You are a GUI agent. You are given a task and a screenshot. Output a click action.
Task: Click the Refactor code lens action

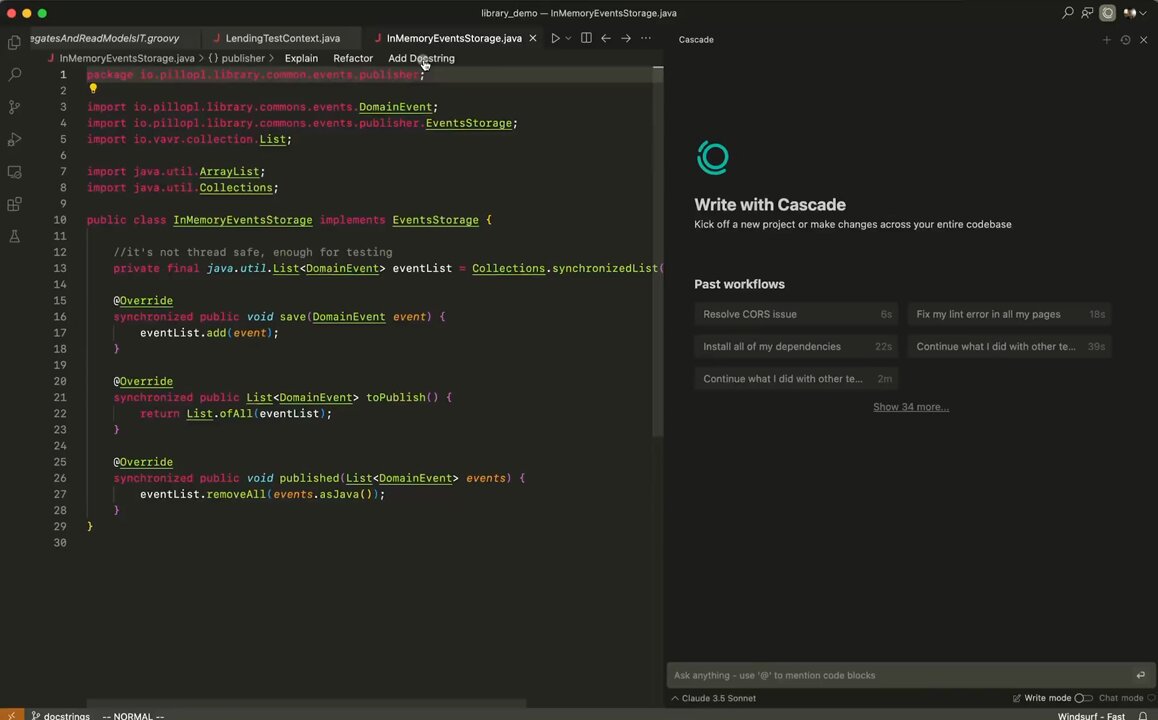click(x=353, y=58)
